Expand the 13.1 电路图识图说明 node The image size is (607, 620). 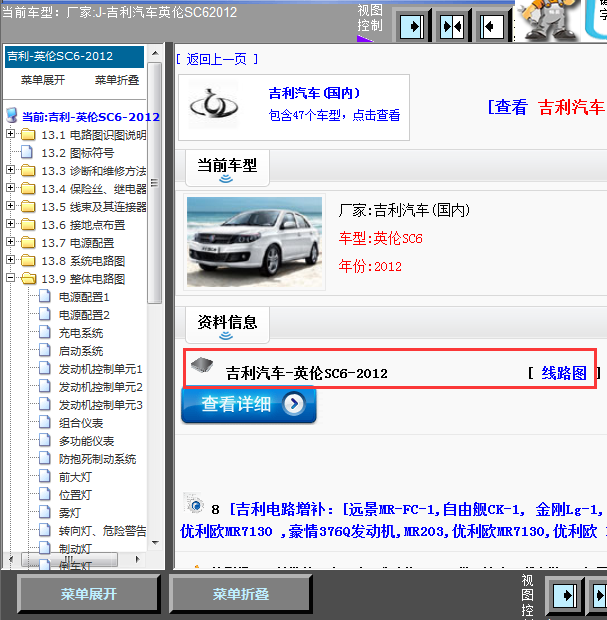[x=11, y=134]
